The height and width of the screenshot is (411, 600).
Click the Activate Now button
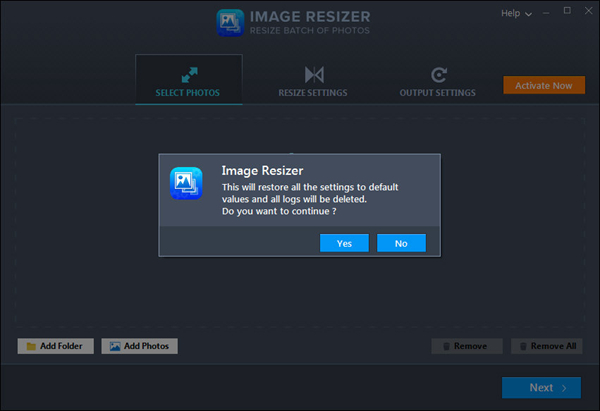point(544,85)
